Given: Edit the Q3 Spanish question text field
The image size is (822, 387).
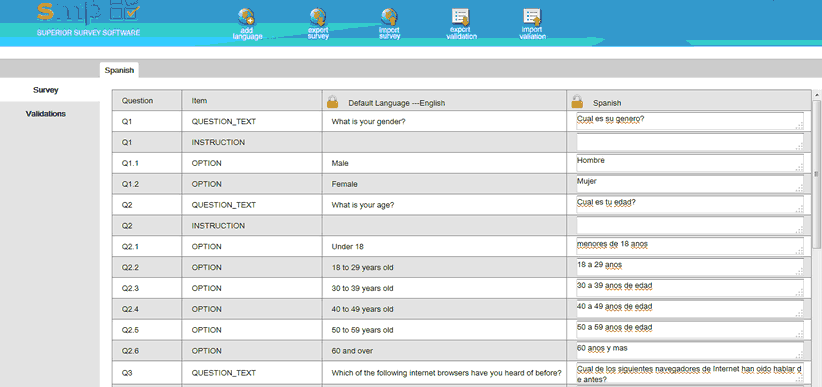Looking at the screenshot, I should 689,373.
